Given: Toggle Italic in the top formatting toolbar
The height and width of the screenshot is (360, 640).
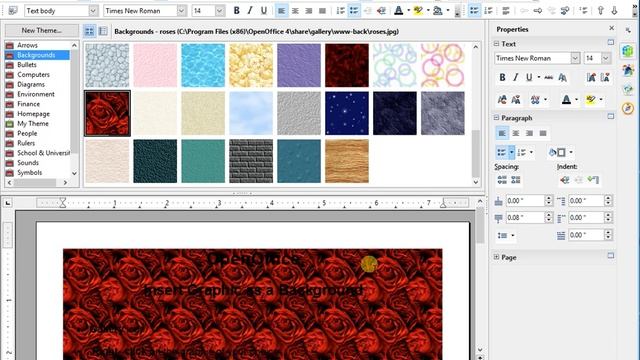Looking at the screenshot, I should click(x=250, y=11).
